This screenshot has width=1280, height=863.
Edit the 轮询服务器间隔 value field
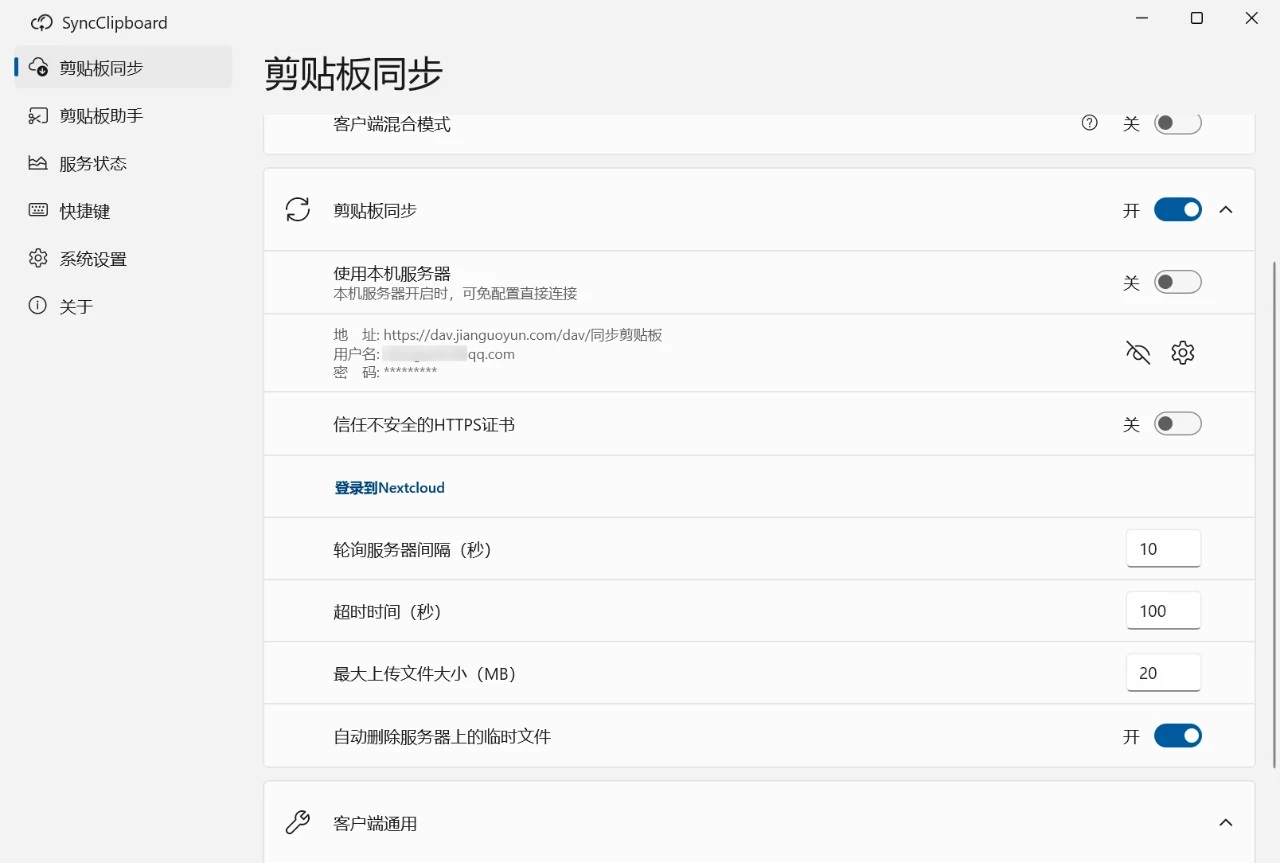pyautogui.click(x=1163, y=549)
